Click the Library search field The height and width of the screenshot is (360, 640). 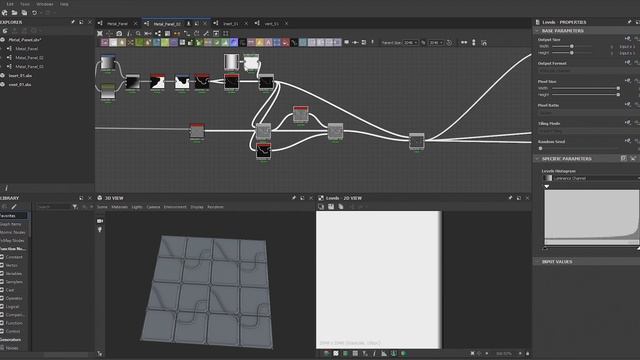tap(53, 207)
